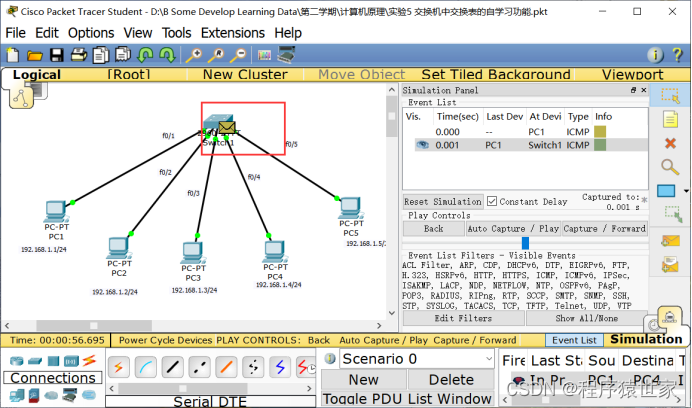Reset zoom with the R magnifier
The image size is (692, 408).
click(216, 55)
